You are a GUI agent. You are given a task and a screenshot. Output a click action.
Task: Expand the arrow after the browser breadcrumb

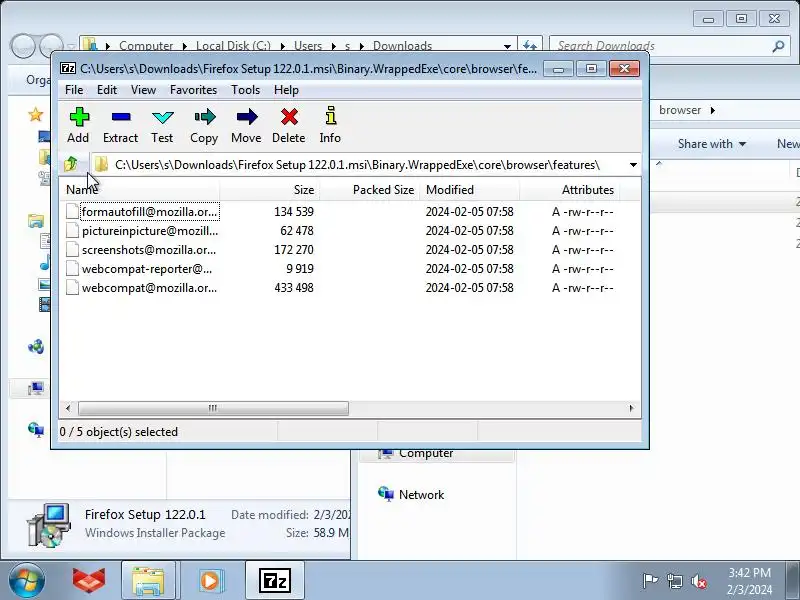tap(713, 110)
